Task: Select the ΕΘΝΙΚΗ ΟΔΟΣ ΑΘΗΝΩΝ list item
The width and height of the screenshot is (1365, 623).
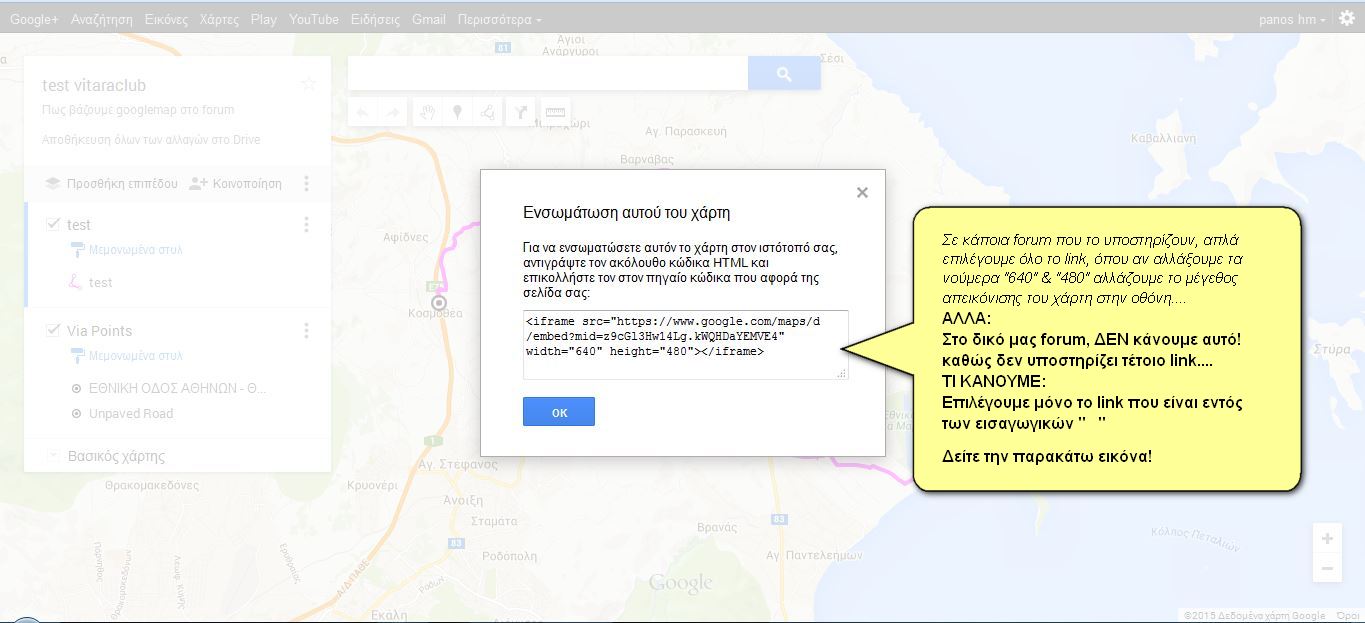Action: 177,388
